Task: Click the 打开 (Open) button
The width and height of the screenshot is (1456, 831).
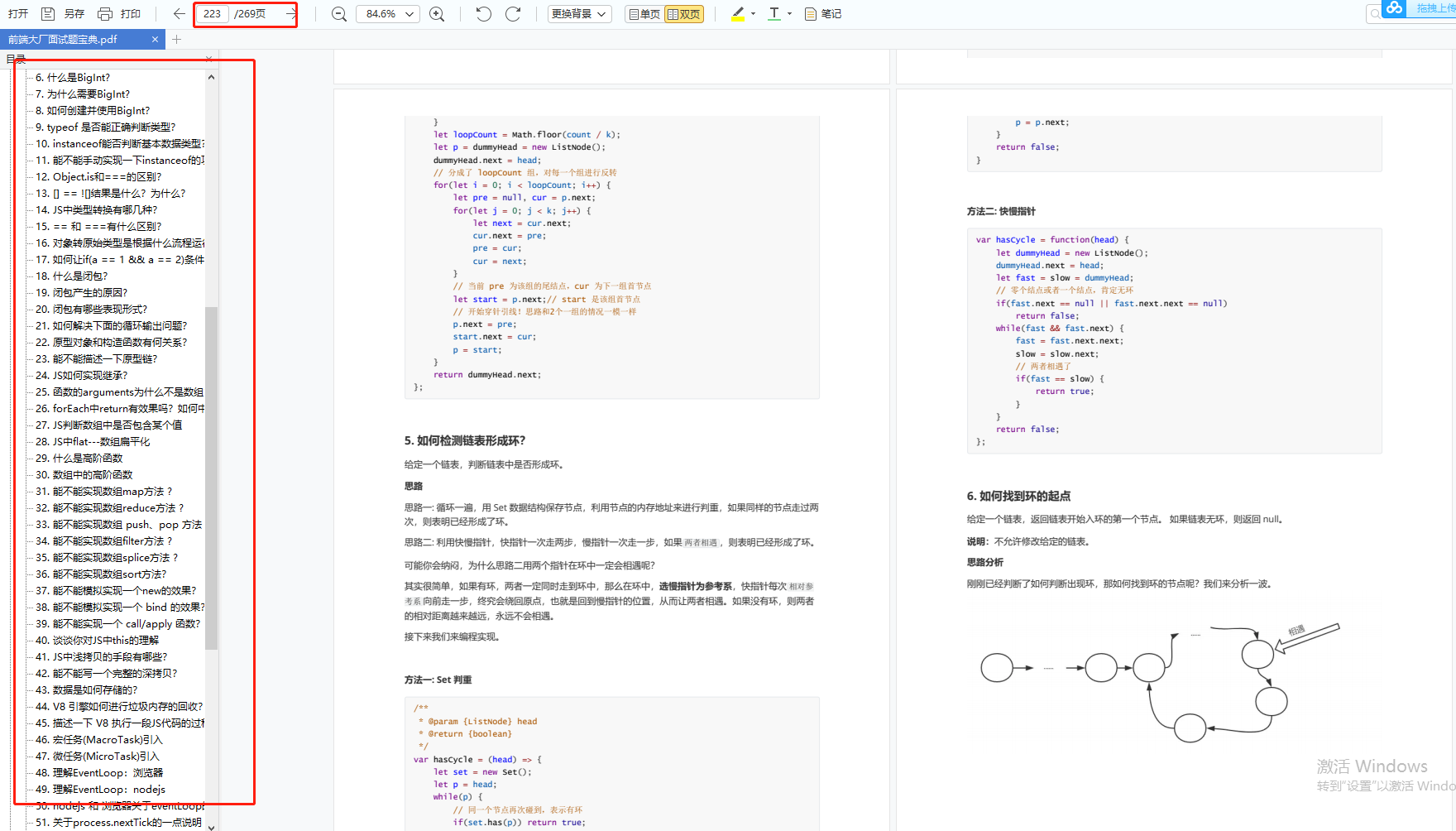Action: [x=18, y=13]
